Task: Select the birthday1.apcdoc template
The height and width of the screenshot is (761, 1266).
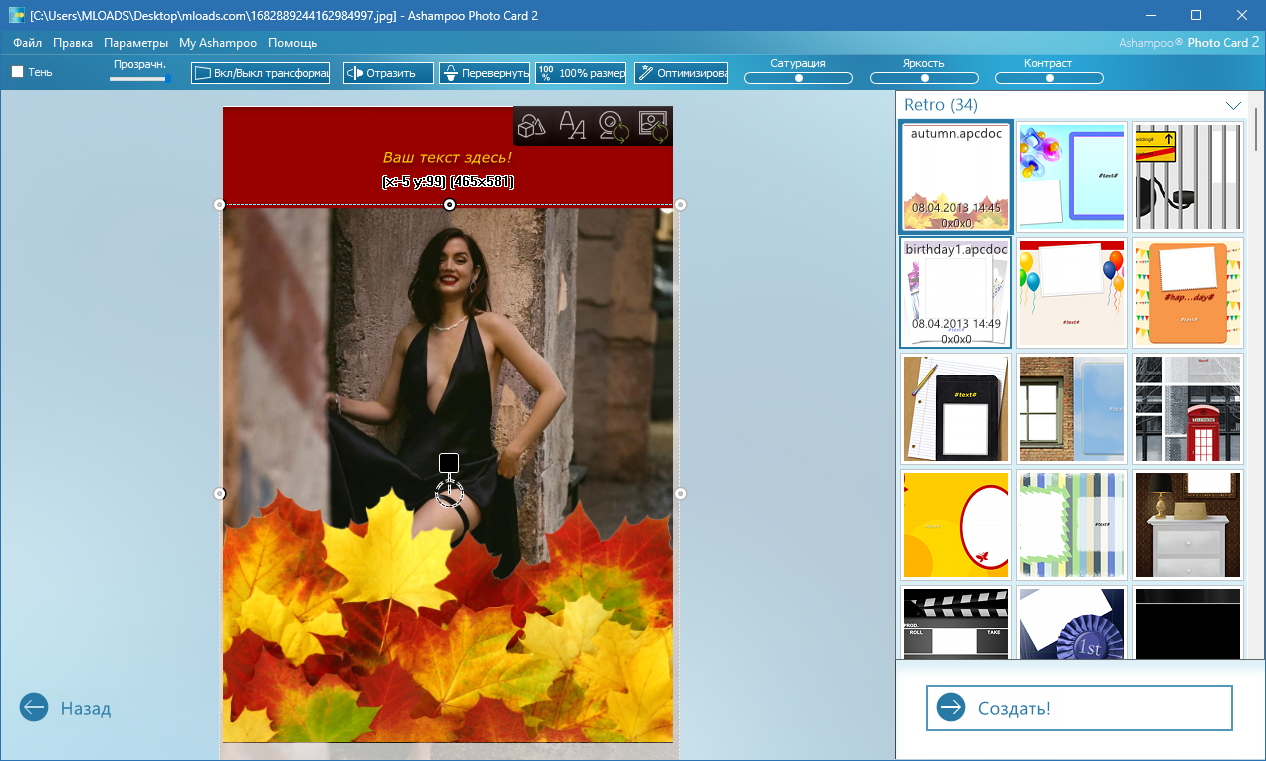Action: (956, 293)
